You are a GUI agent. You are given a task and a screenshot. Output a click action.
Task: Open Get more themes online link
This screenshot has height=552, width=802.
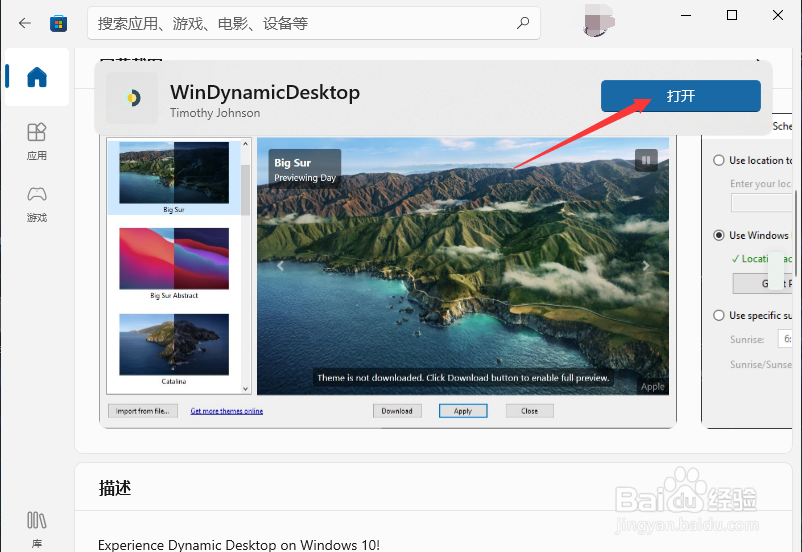227,411
